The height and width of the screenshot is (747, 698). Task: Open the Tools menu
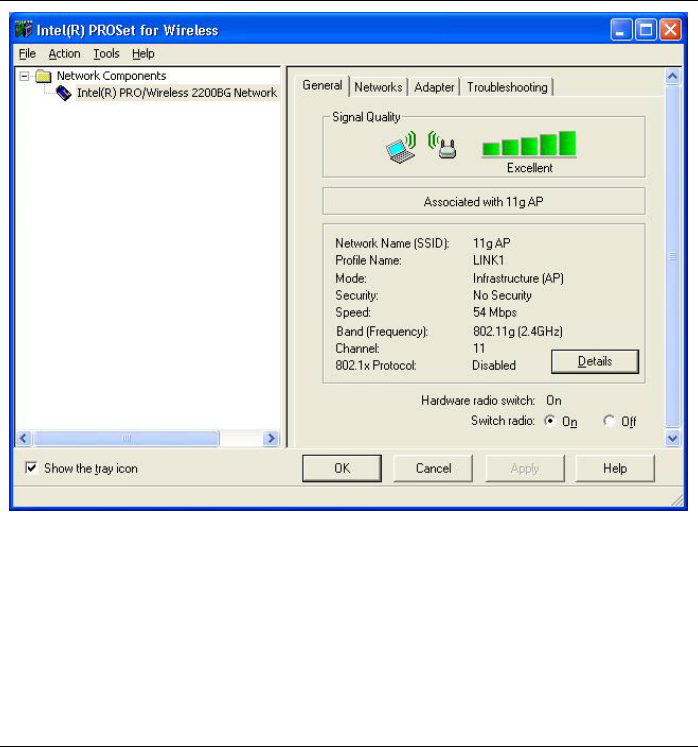[106, 54]
